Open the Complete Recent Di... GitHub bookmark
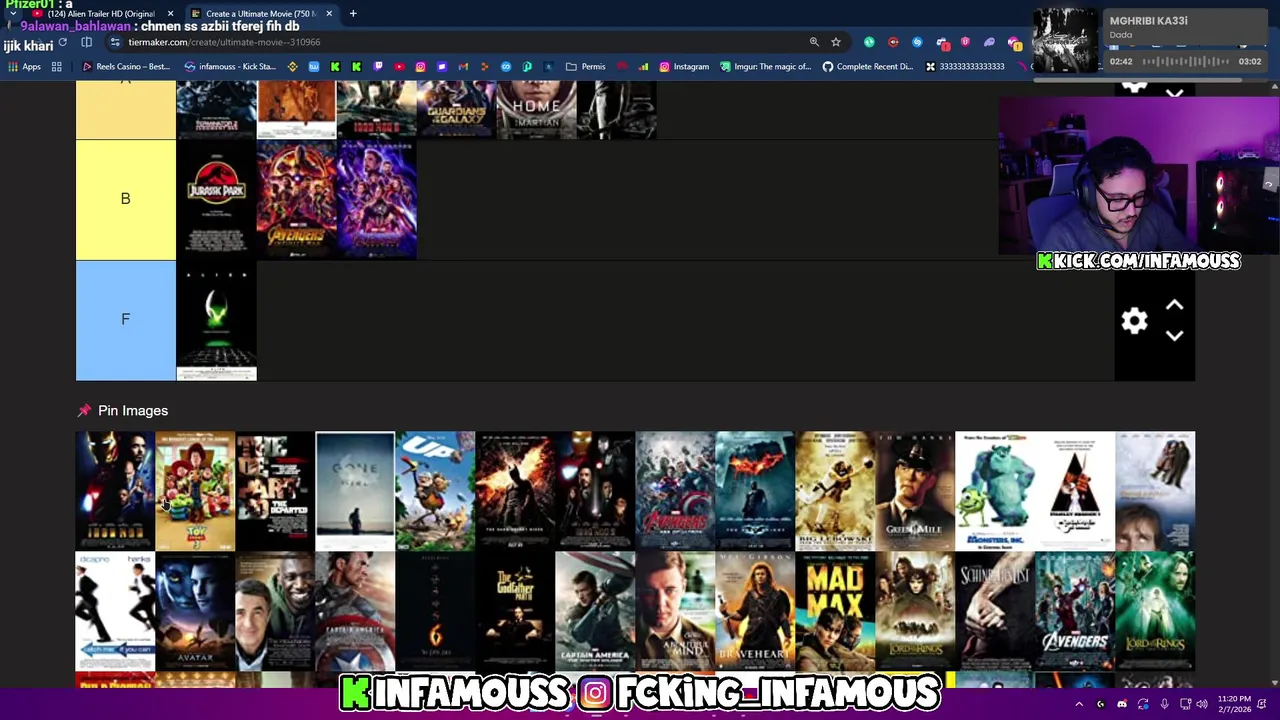 click(x=868, y=67)
